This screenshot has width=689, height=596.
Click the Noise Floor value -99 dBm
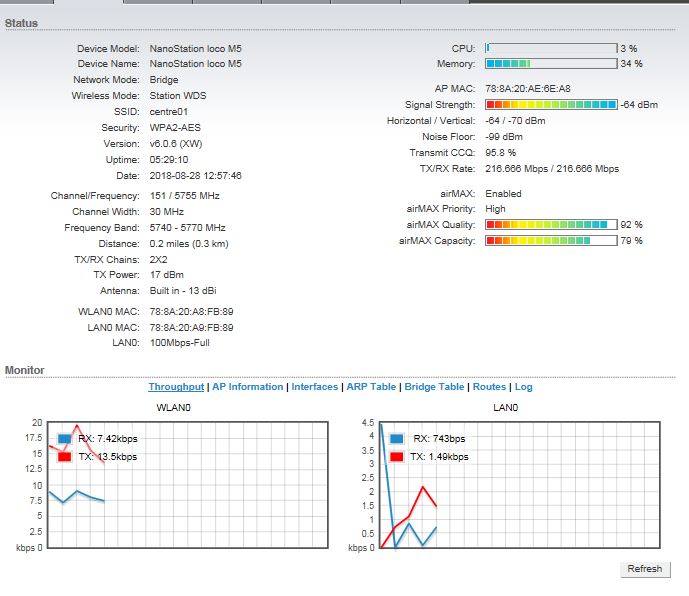pyautogui.click(x=504, y=137)
